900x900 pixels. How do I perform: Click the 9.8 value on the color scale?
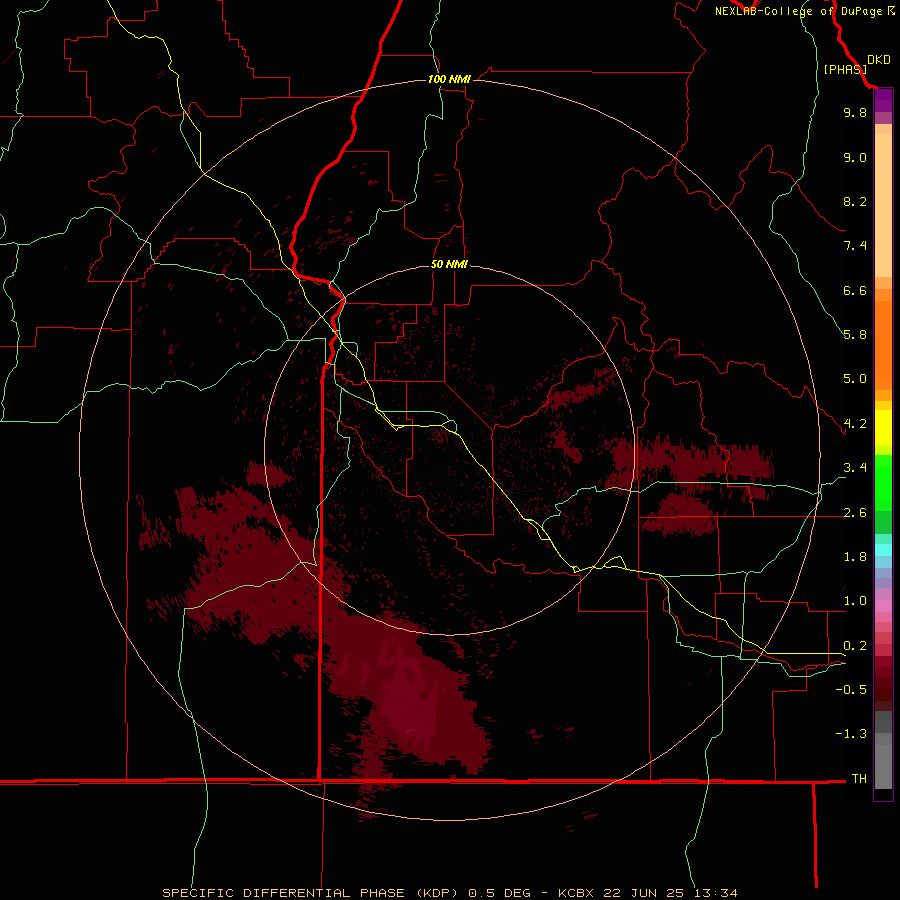click(x=855, y=112)
